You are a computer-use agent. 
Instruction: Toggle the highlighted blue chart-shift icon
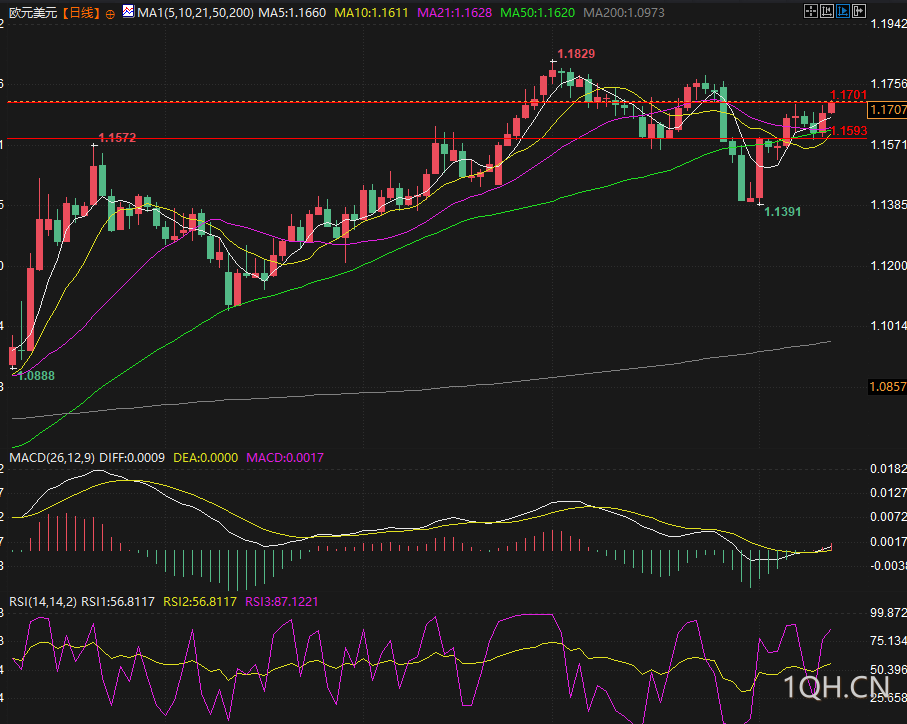tap(844, 13)
